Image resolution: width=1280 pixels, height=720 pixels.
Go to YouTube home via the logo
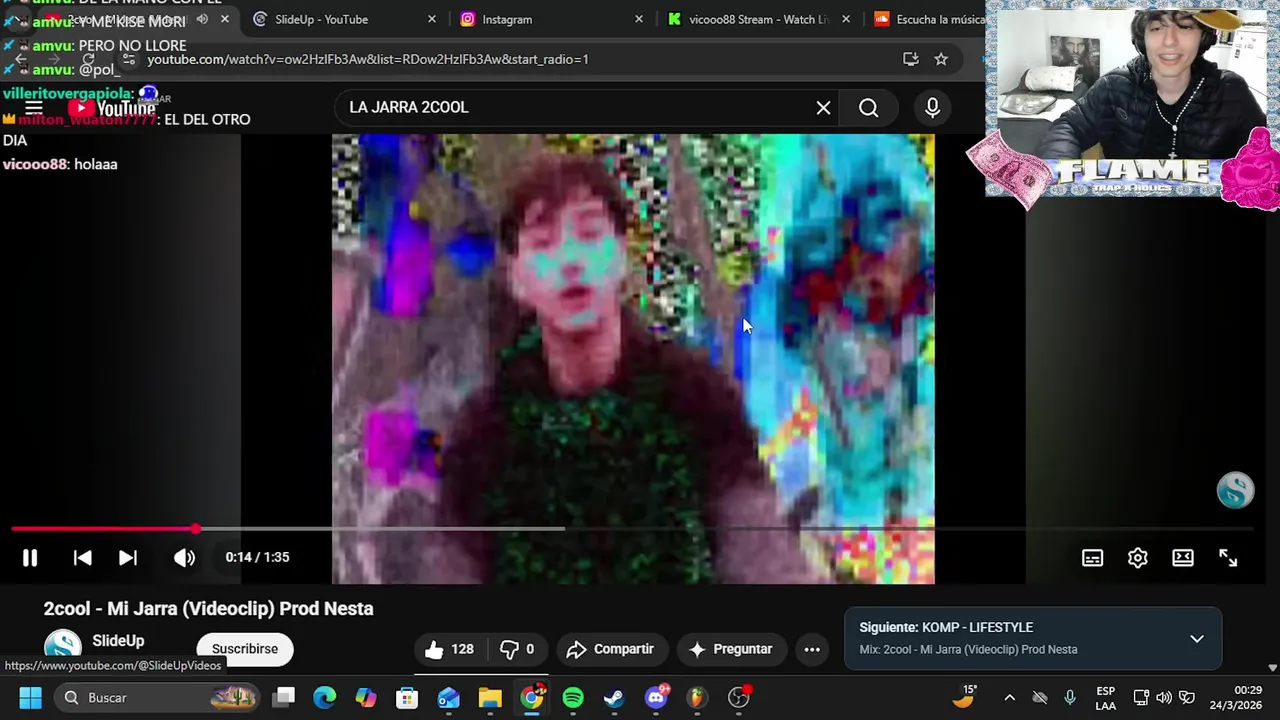coord(112,108)
